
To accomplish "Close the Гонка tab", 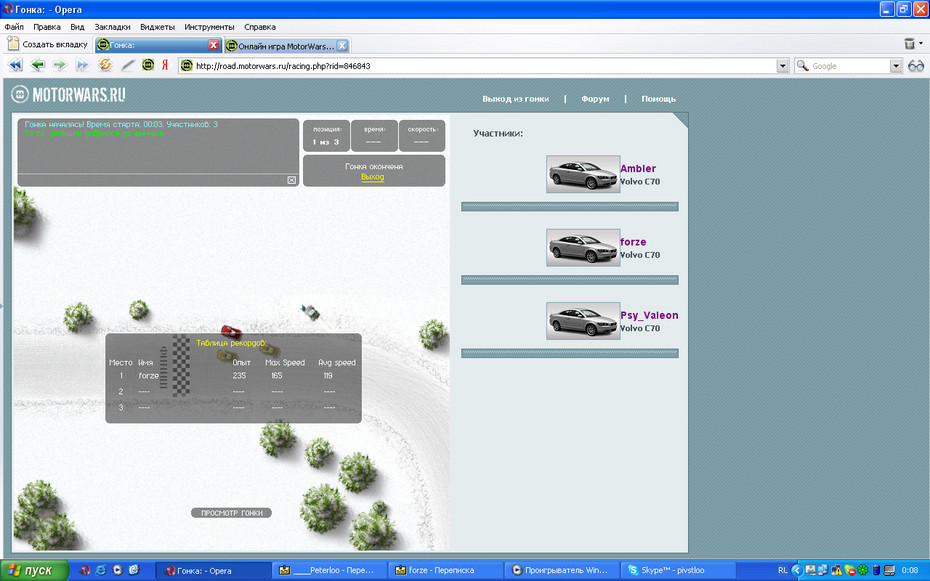I will [214, 45].
